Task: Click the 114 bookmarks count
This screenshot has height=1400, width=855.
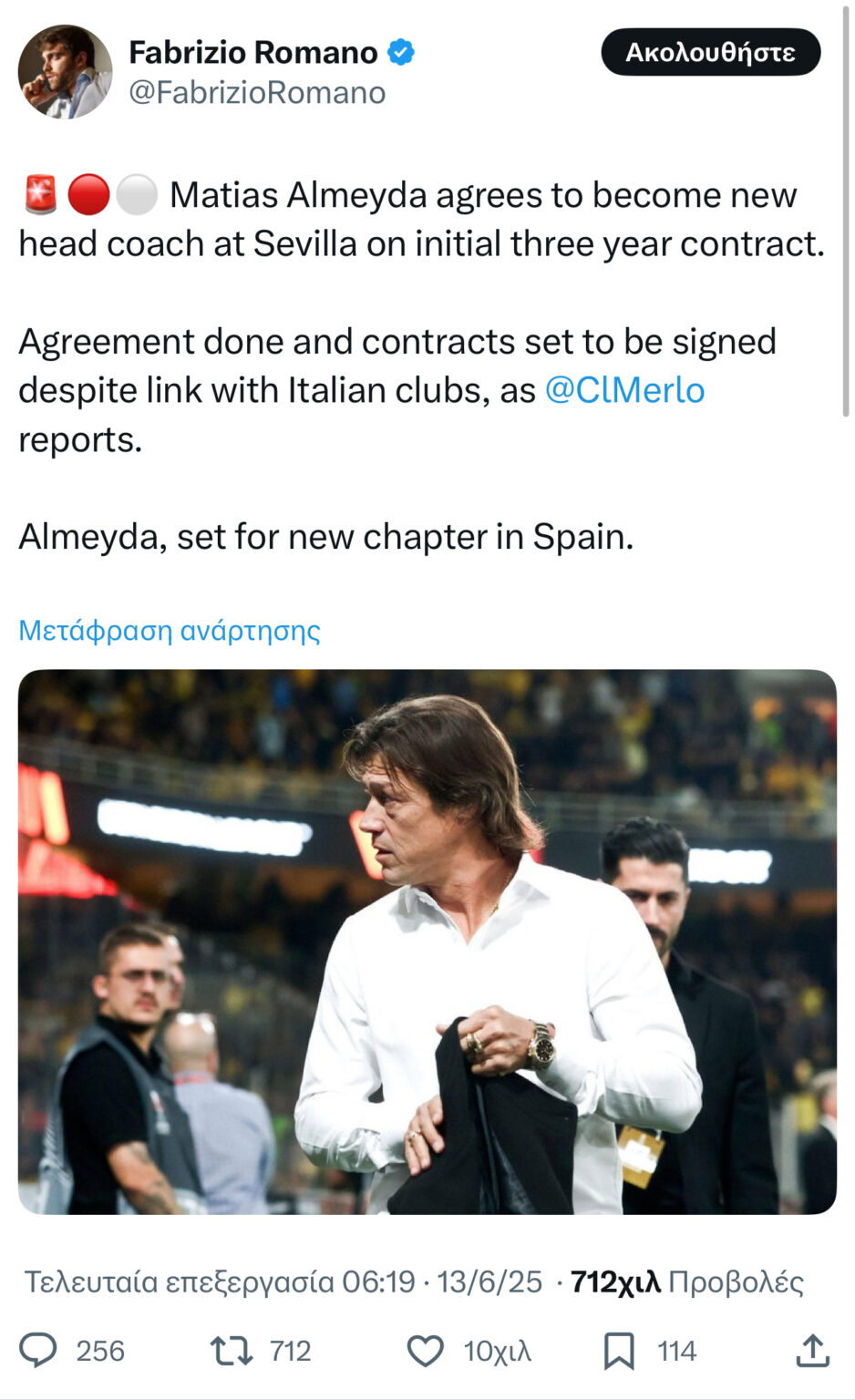Action: (677, 1350)
